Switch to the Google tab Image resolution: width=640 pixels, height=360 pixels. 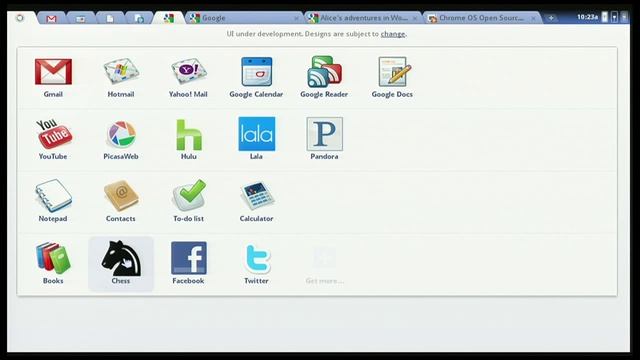tap(244, 18)
